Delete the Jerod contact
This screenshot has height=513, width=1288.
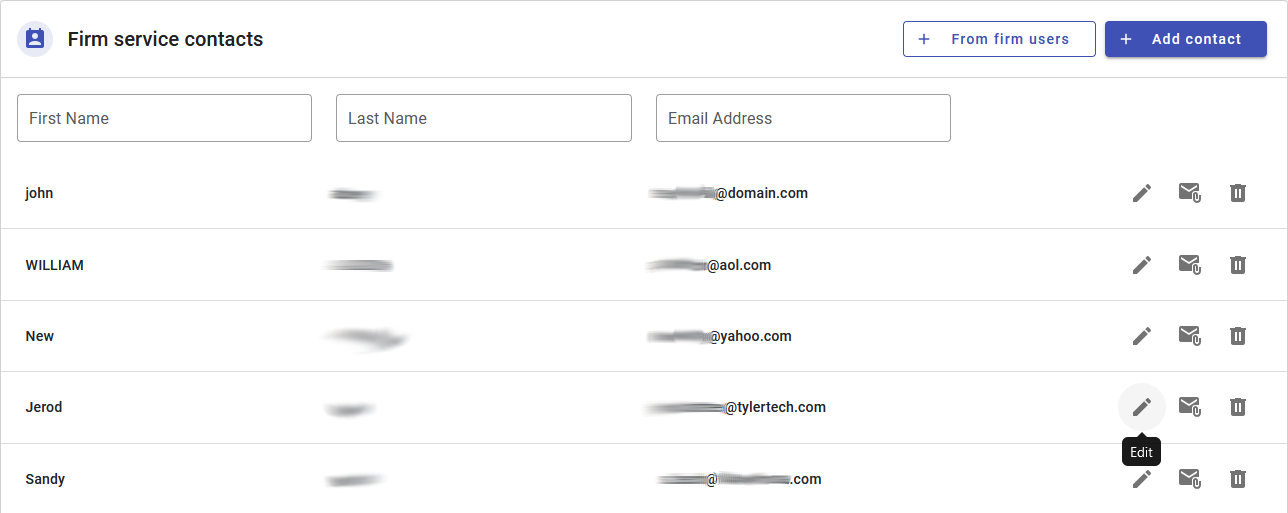pyautogui.click(x=1238, y=407)
